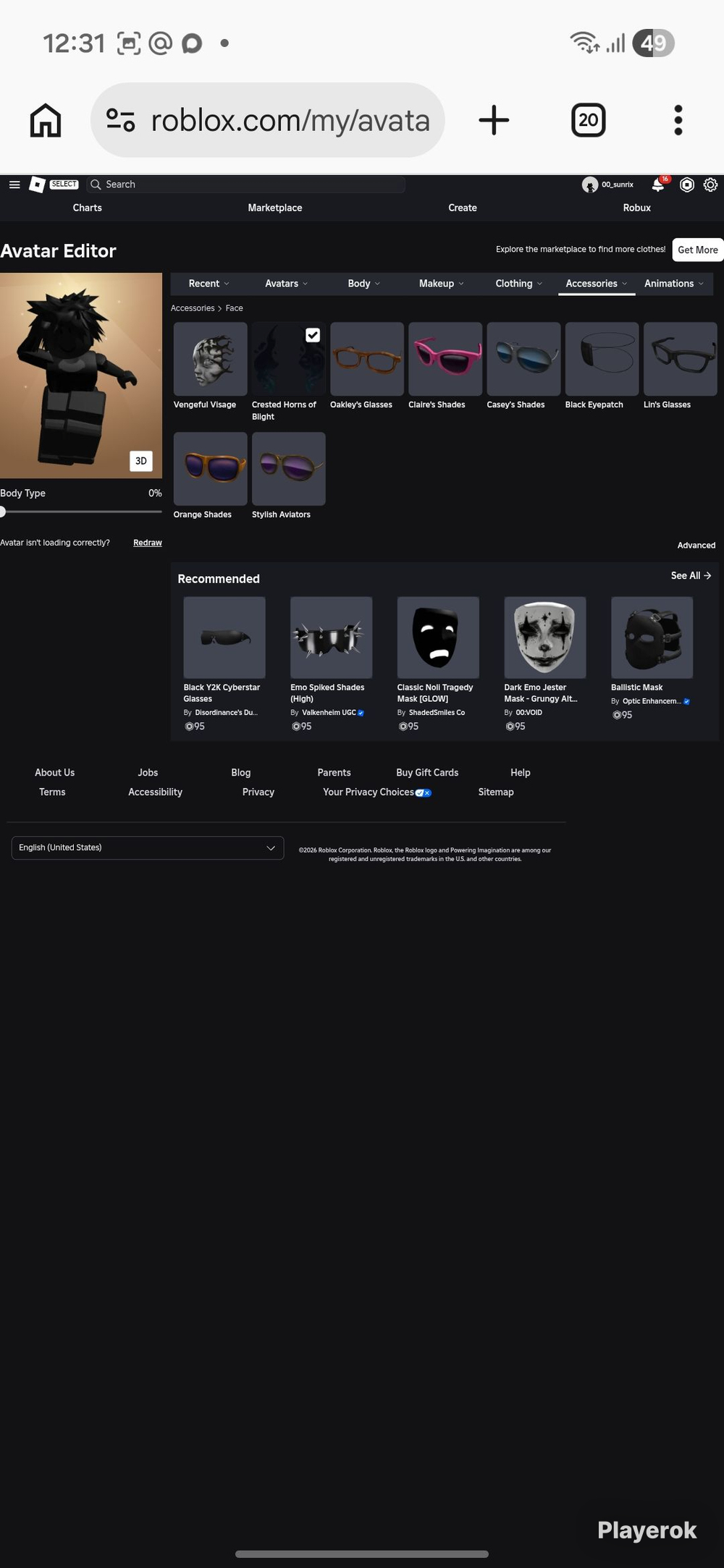This screenshot has height=1568, width=724.
Task: Open the Terms footer link
Action: (x=52, y=792)
